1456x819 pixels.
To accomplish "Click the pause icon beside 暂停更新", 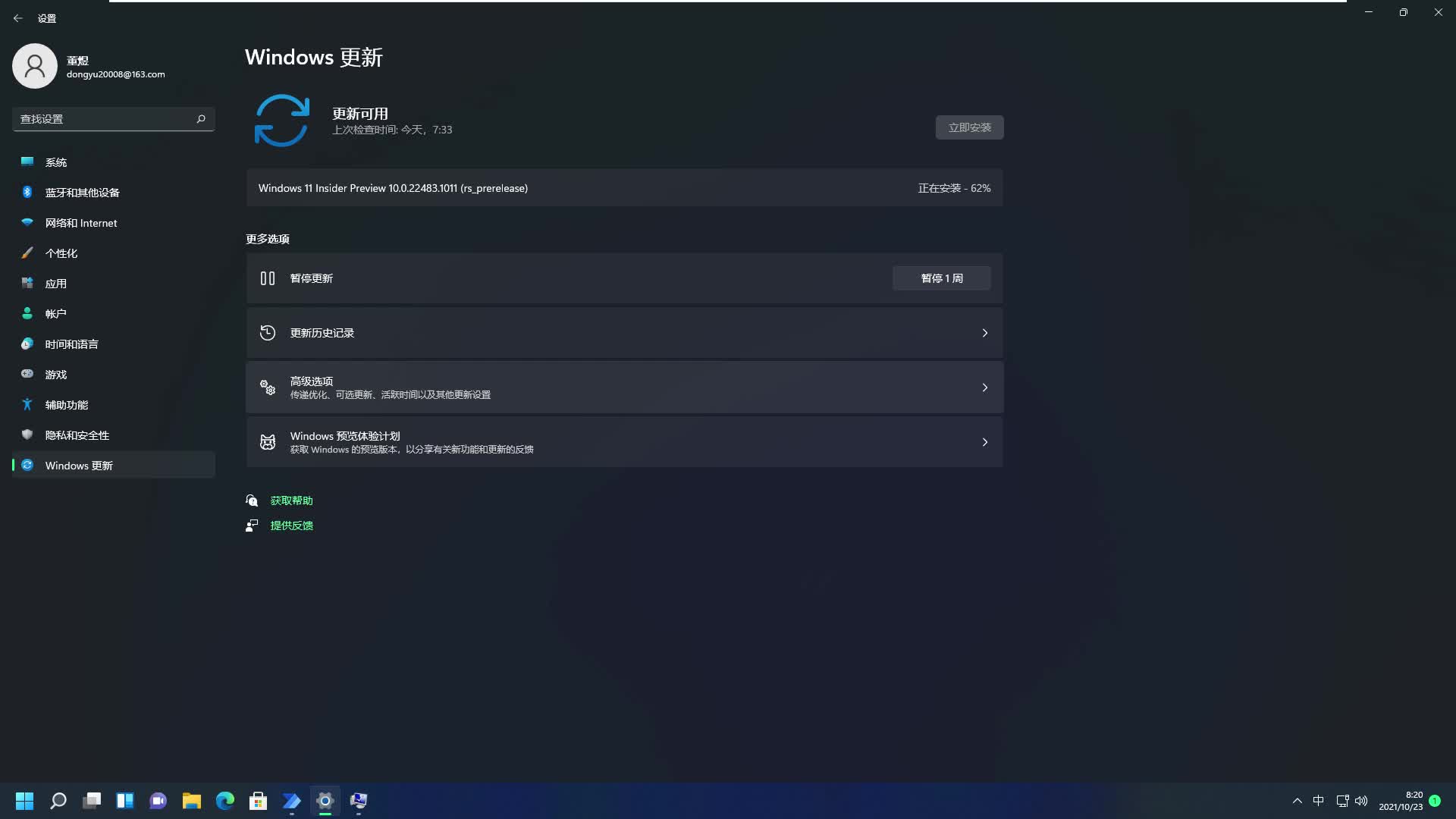I will (268, 278).
